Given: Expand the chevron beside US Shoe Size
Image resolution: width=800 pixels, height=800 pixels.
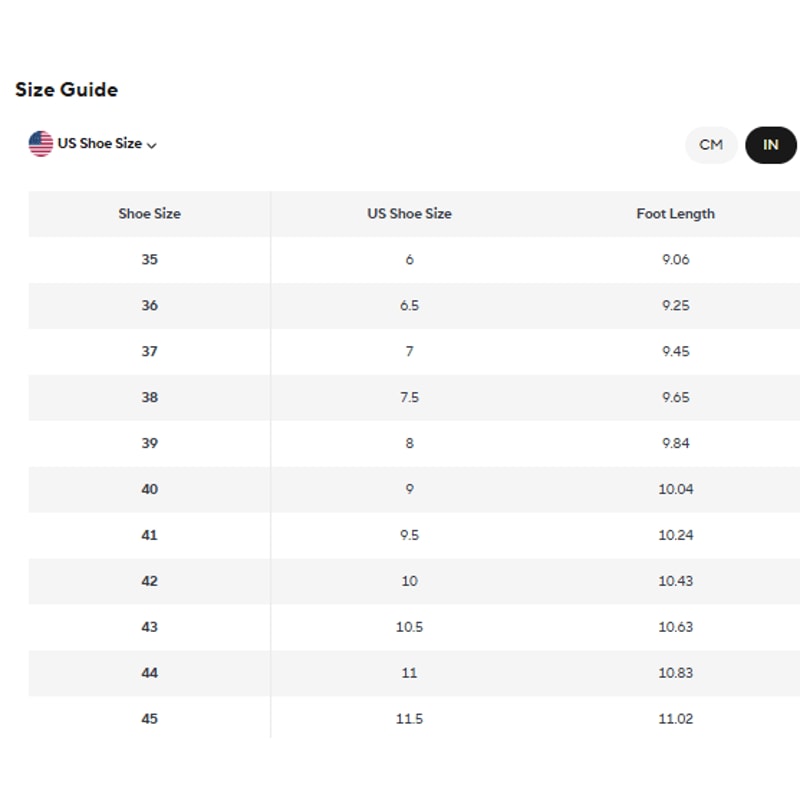Looking at the screenshot, I should (x=152, y=146).
